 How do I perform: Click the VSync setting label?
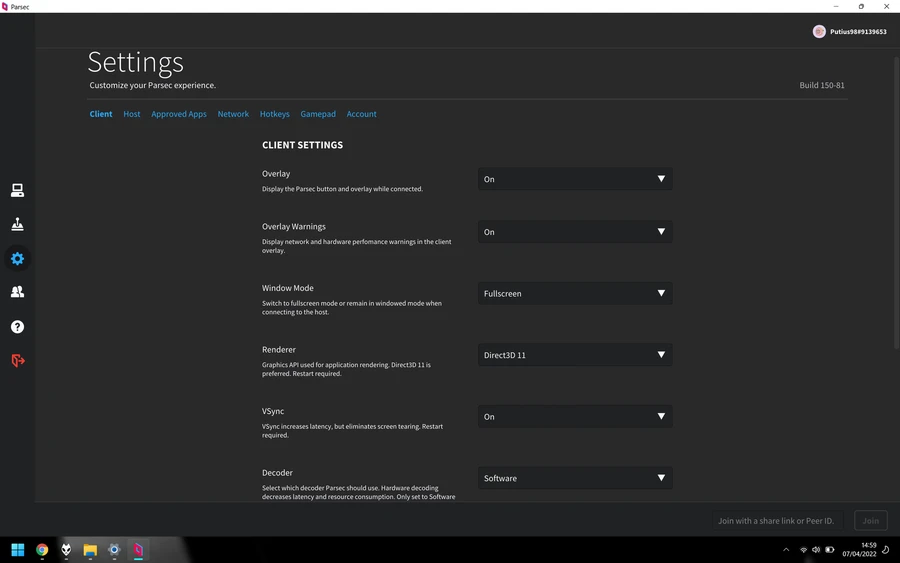[273, 411]
